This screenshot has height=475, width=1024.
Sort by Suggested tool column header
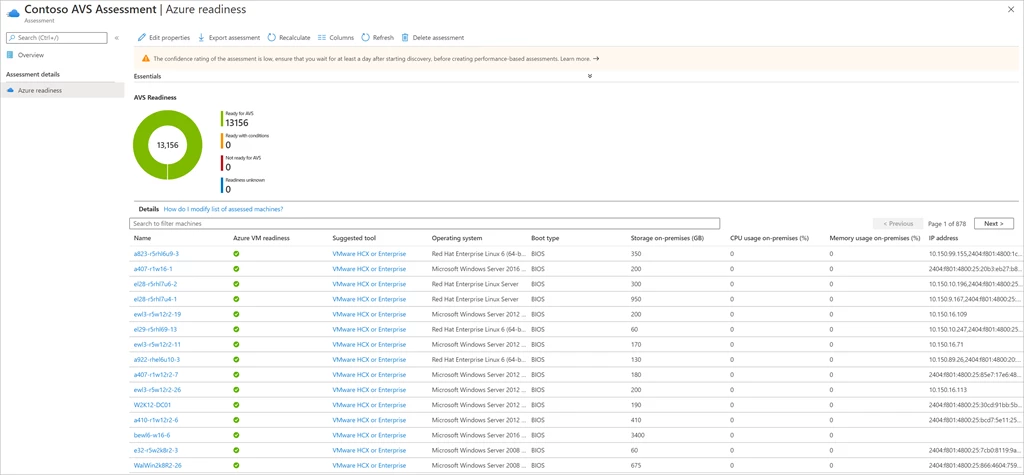click(354, 238)
